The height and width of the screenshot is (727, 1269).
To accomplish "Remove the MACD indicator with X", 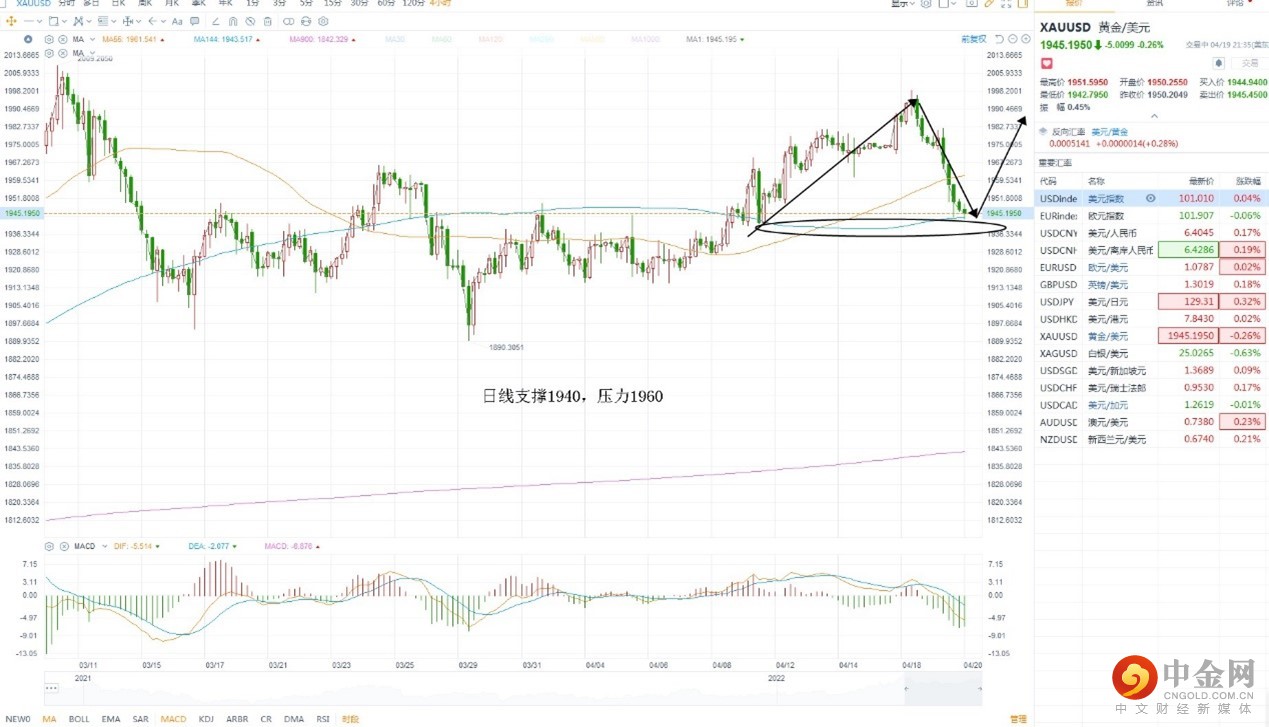I will click(64, 546).
